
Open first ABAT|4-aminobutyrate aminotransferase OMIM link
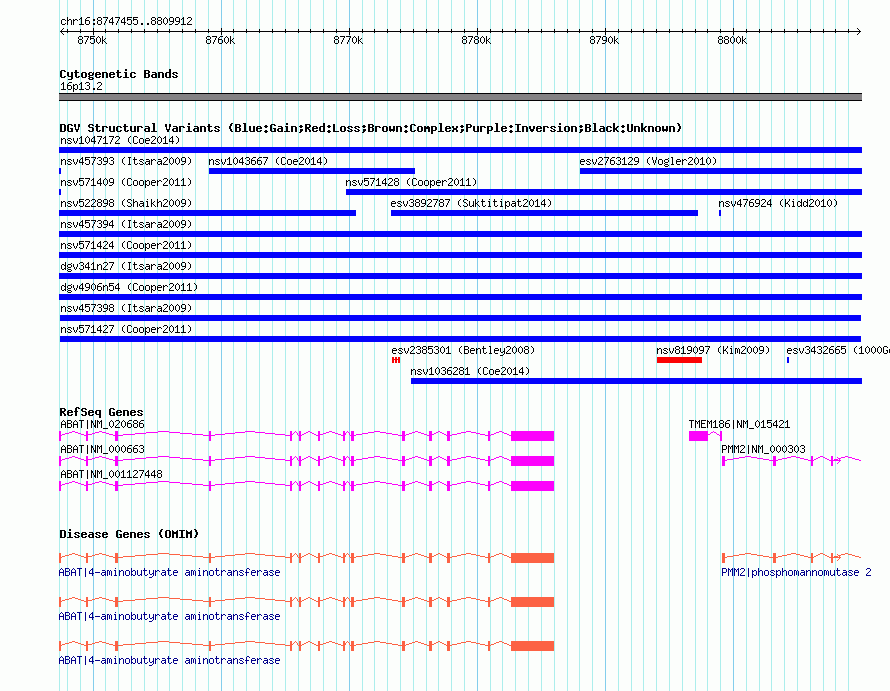point(169,572)
